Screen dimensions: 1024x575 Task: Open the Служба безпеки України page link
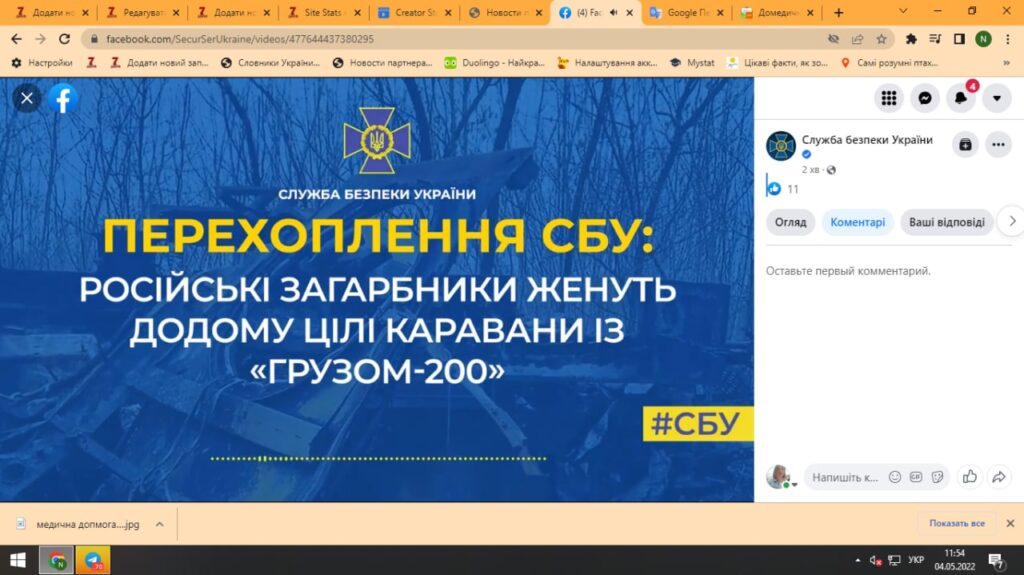click(867, 140)
